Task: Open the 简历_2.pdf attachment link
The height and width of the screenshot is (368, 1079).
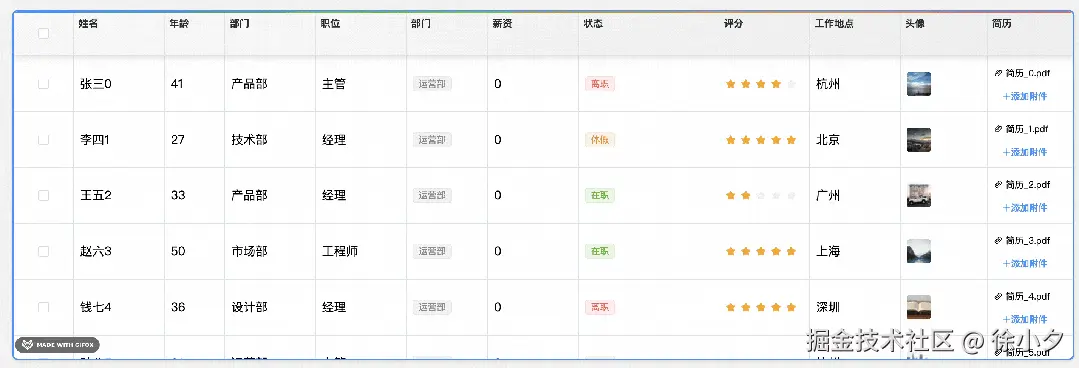Action: click(x=1027, y=184)
